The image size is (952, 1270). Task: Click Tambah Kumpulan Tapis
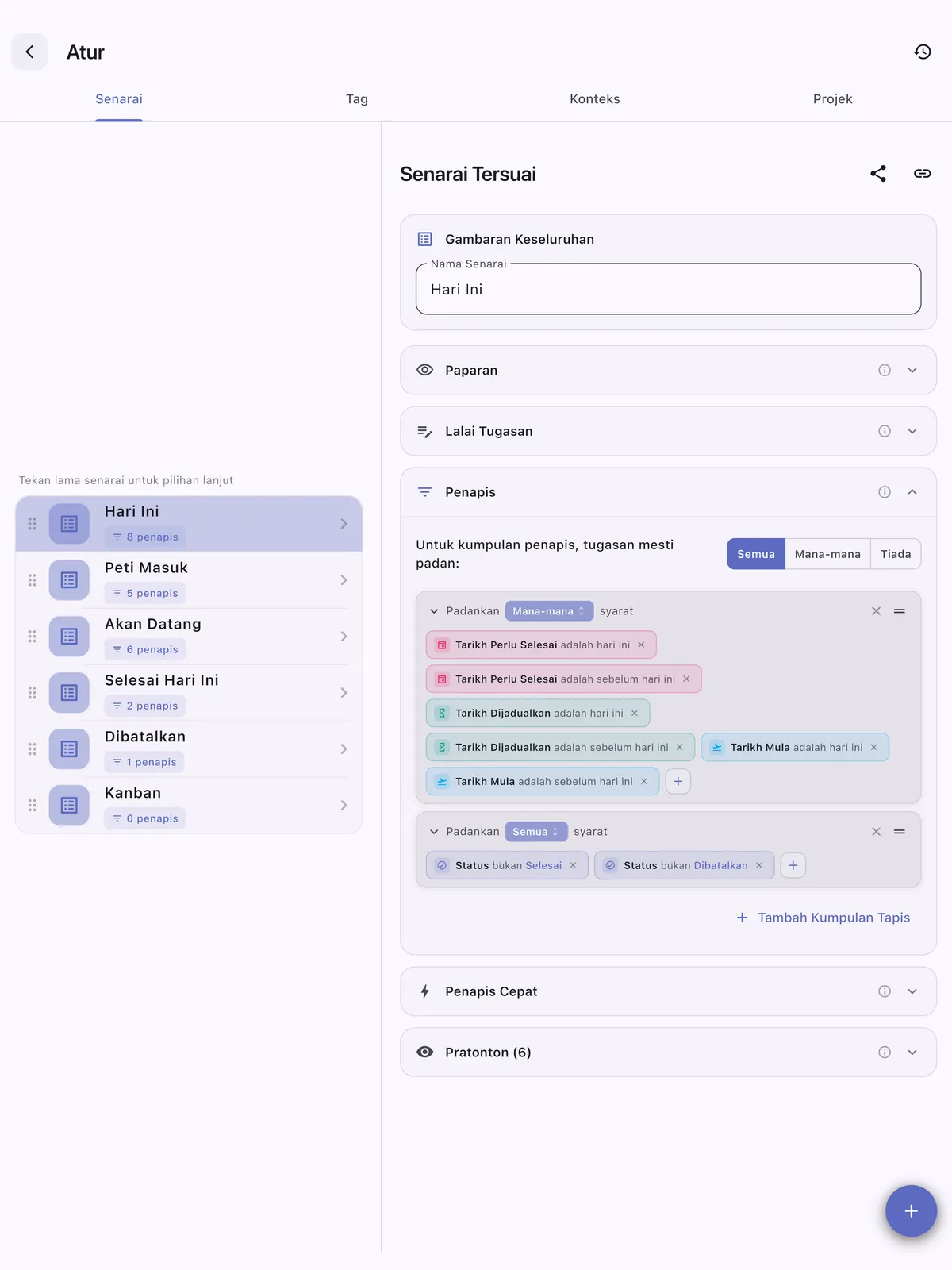(823, 918)
